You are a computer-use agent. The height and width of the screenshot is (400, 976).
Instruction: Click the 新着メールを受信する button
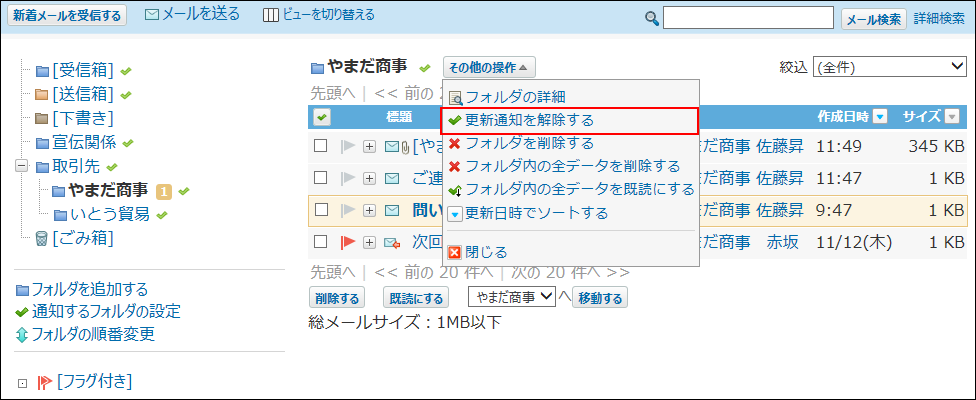coord(67,16)
